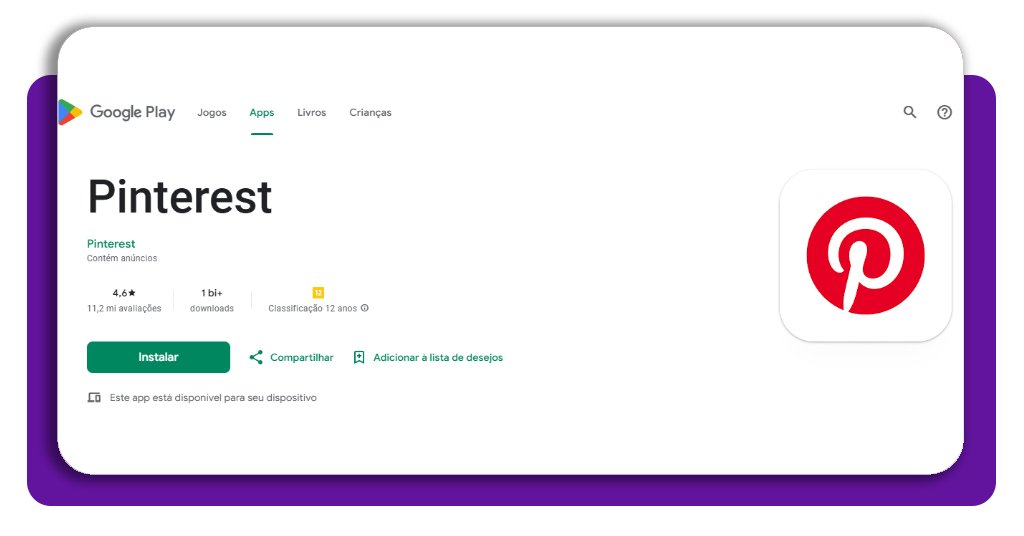
Task: Open the Pinterest developer link
Action: click(x=111, y=244)
